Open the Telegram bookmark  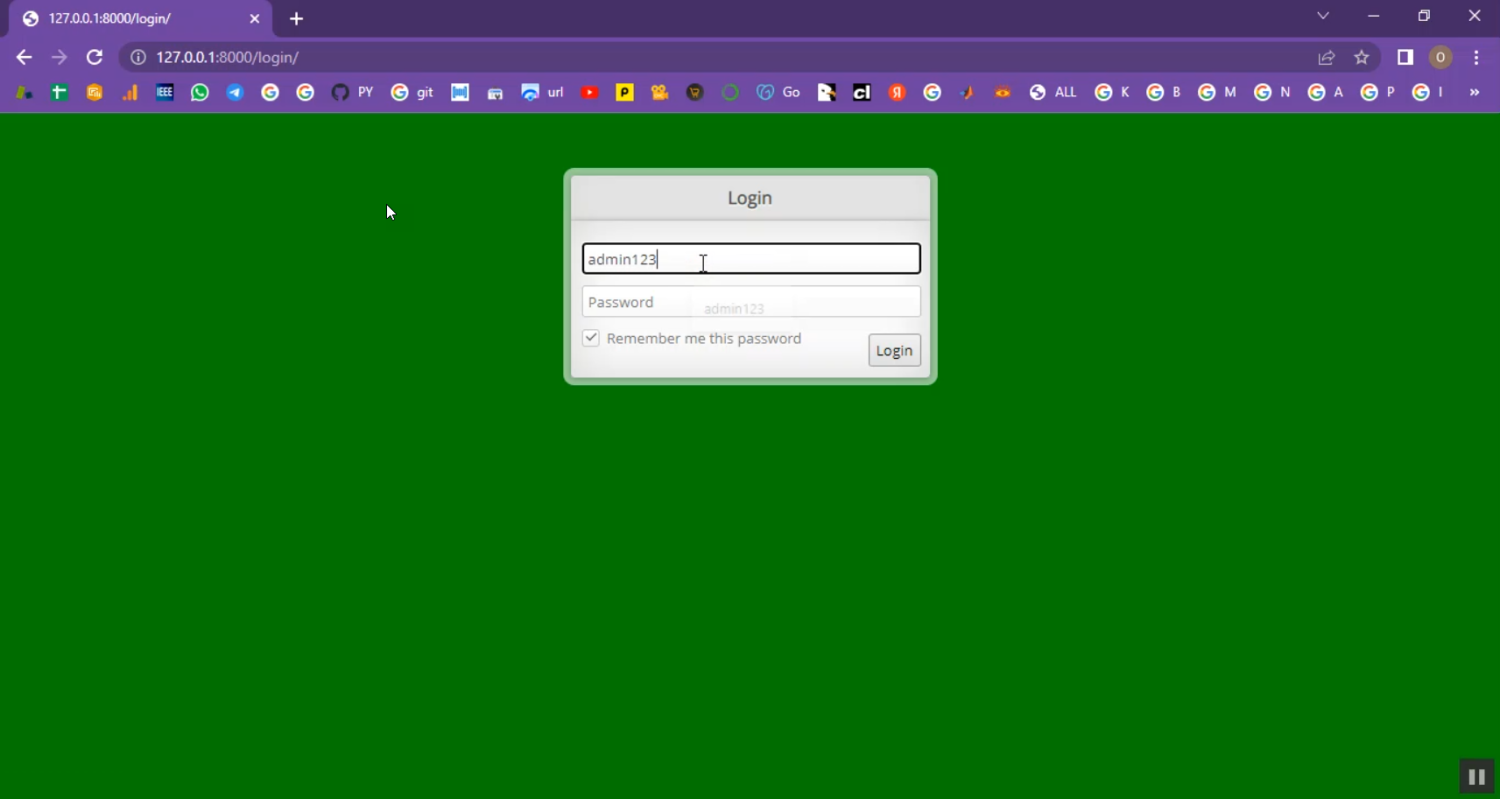coord(235,92)
